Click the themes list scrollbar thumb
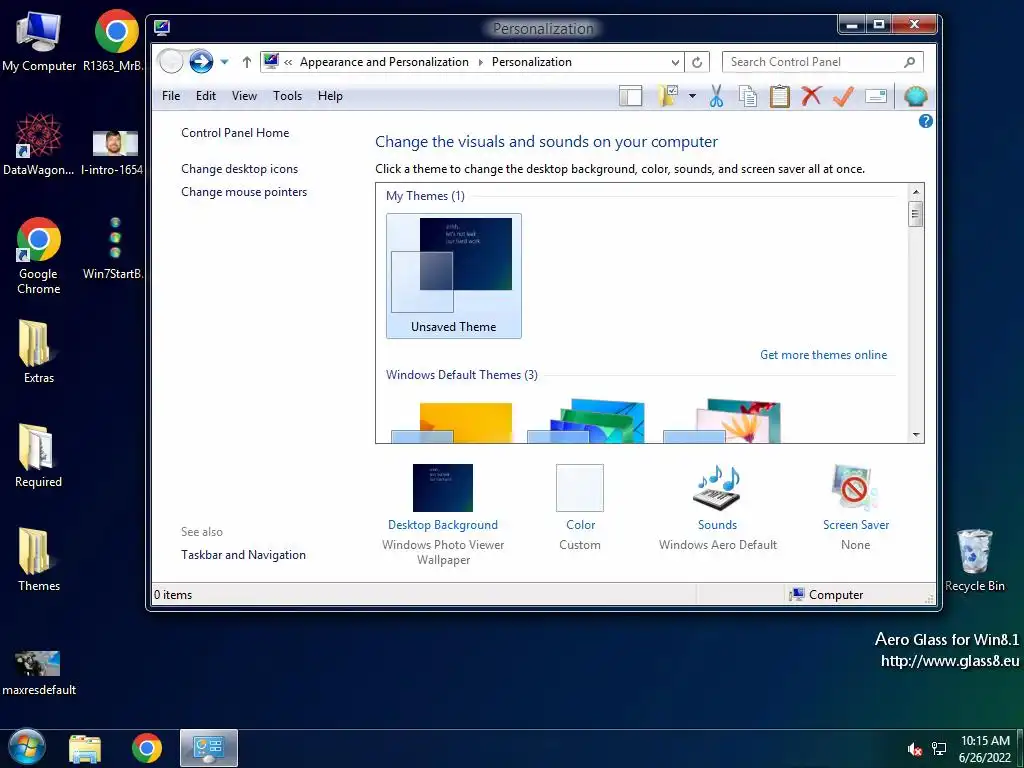 tap(916, 214)
